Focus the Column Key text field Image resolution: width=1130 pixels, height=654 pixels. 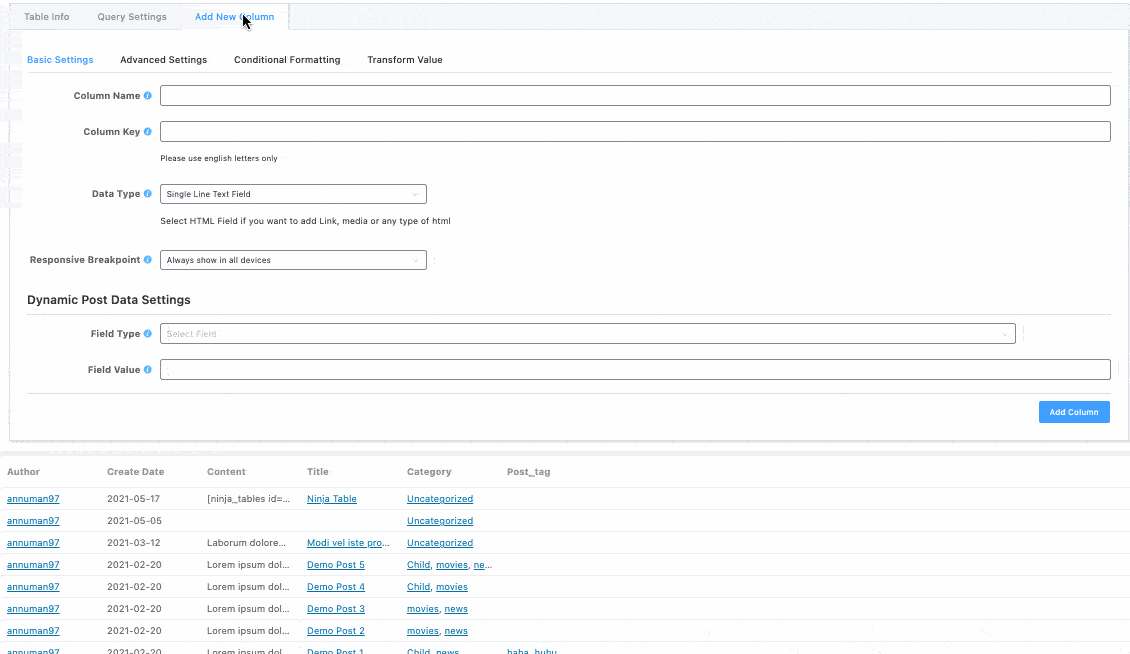(x=635, y=132)
